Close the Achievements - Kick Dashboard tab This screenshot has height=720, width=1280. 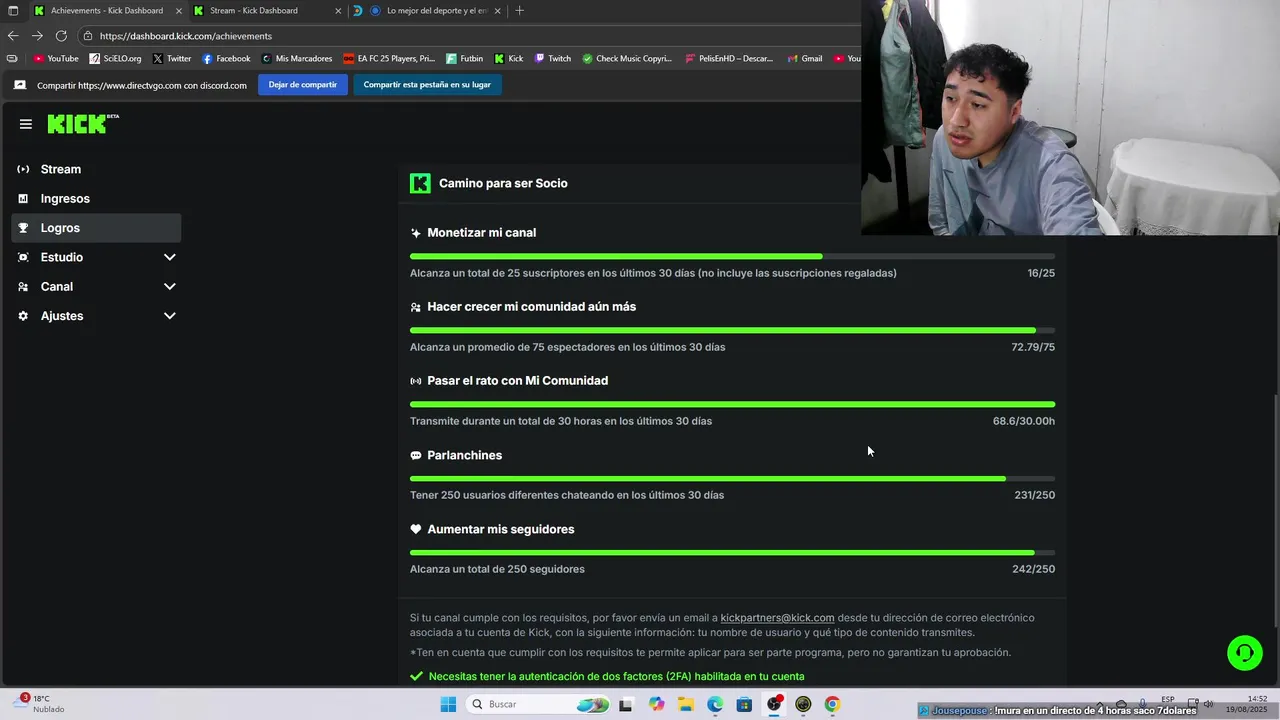179,11
